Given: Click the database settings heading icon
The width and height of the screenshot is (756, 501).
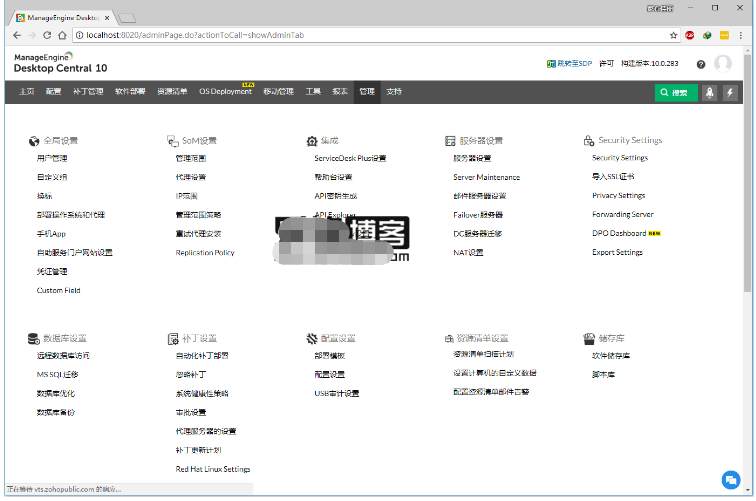Looking at the screenshot, I should (34, 339).
